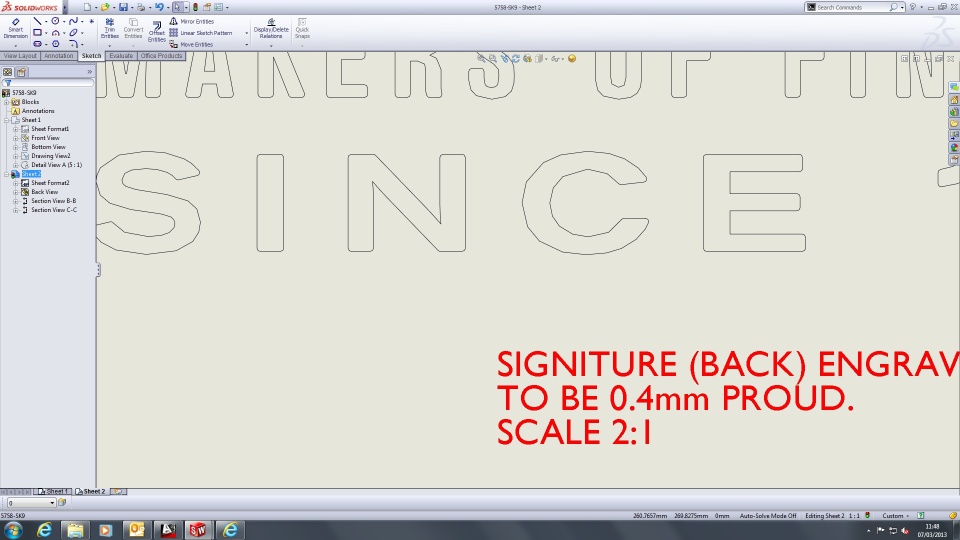Image resolution: width=960 pixels, height=540 pixels.
Task: Switch to Sheet 1 bottom tab
Action: [x=53, y=492]
